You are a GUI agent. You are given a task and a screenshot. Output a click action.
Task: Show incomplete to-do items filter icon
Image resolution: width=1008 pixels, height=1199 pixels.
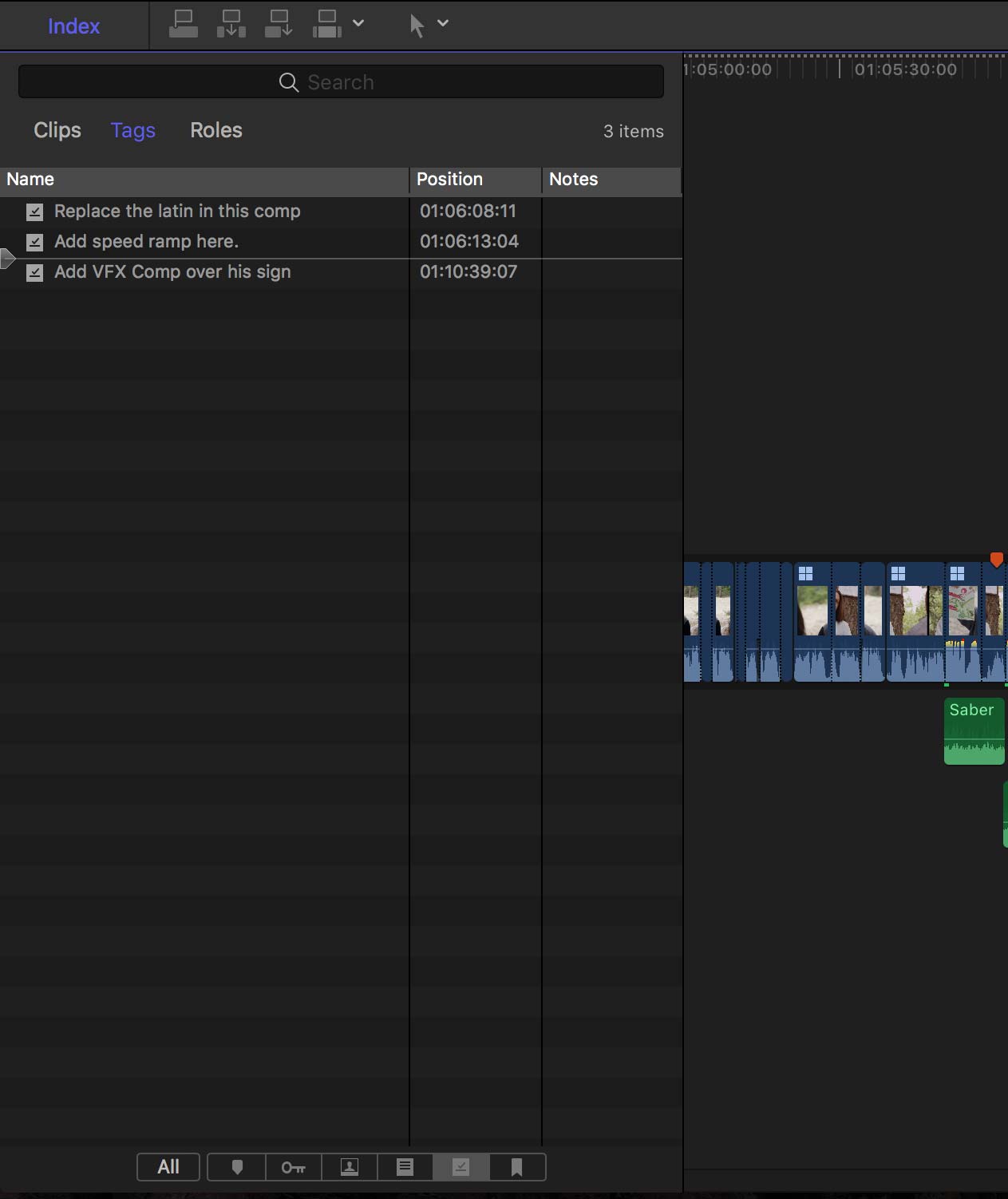[405, 1167]
